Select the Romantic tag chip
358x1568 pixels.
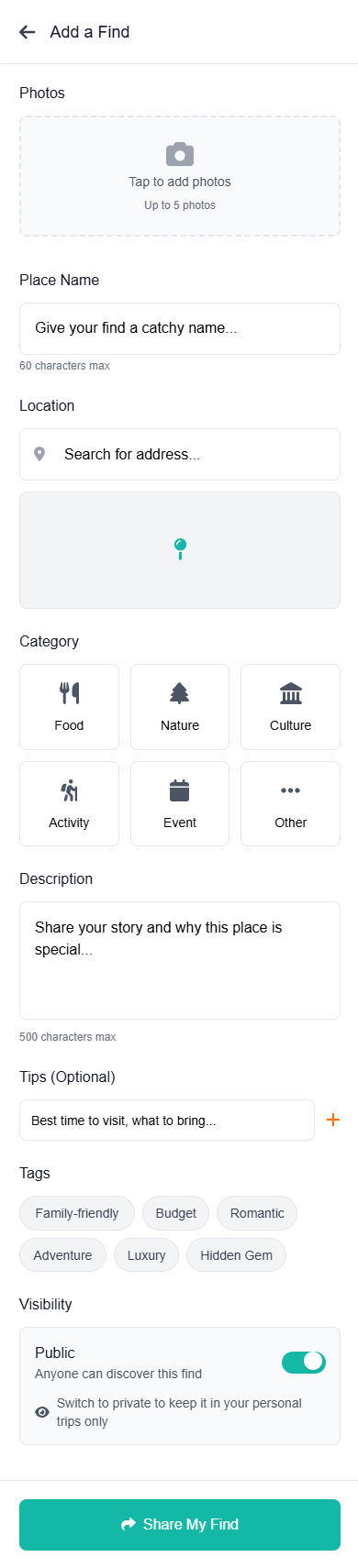tap(257, 1213)
